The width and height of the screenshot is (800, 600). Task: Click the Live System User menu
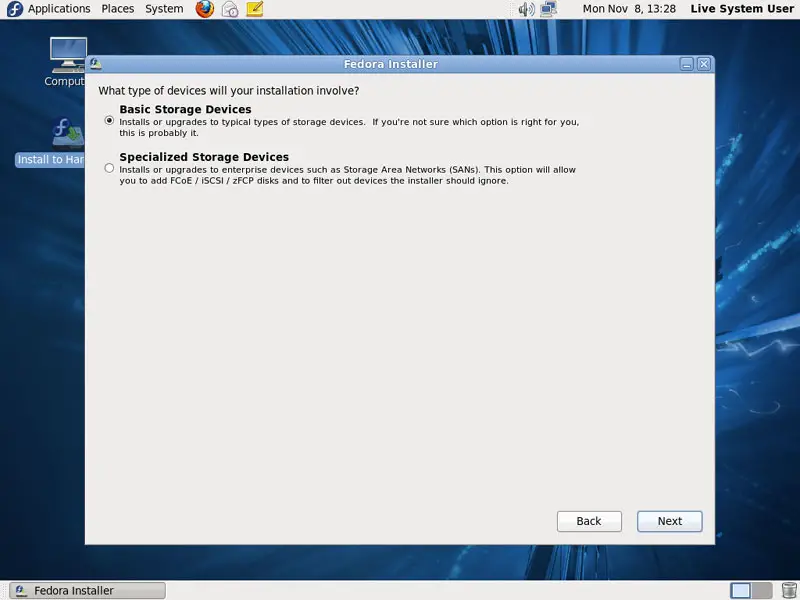coord(742,9)
